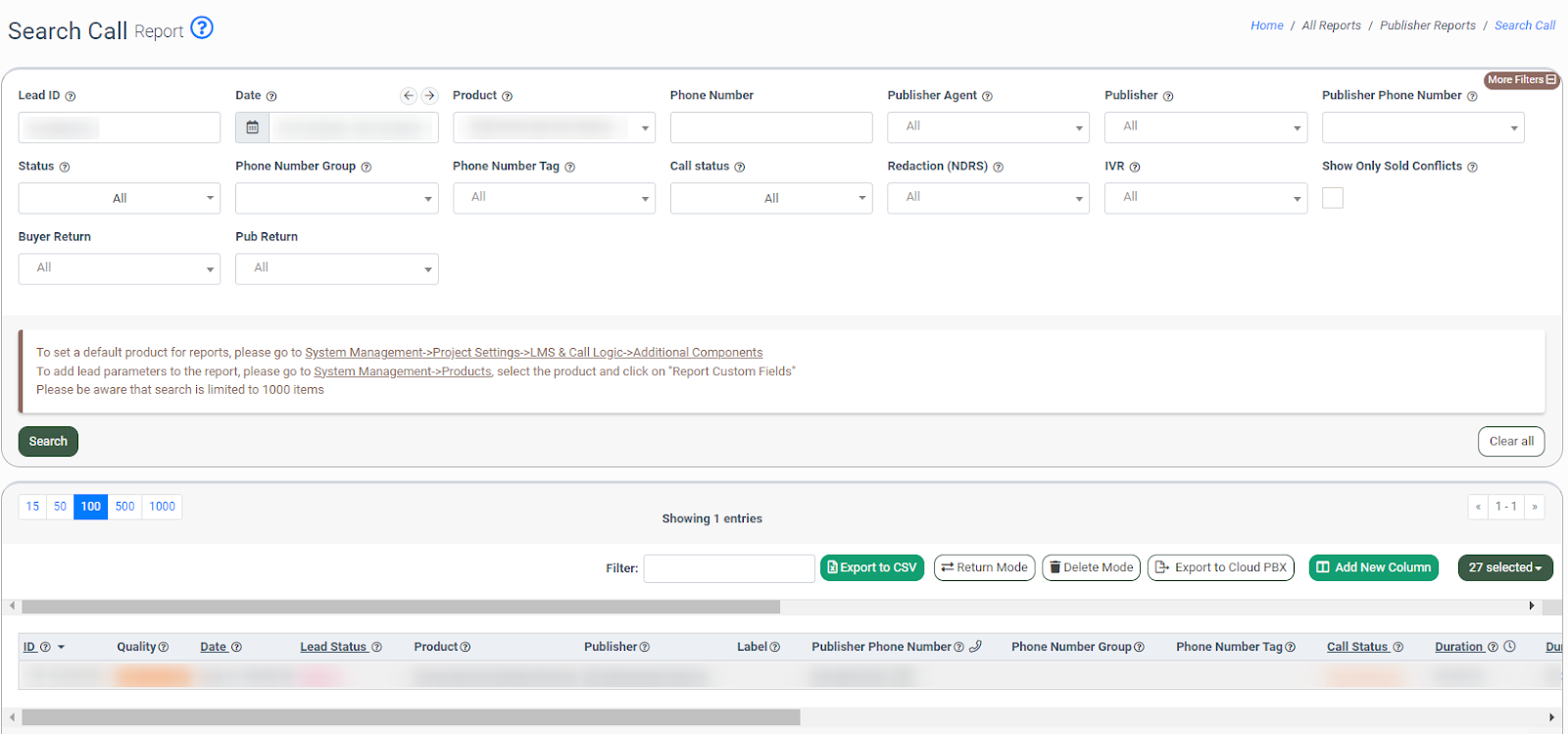Enable Show Only Sold Conflicts checkbox
This screenshot has height=734, width=1568.
pyautogui.click(x=1333, y=198)
